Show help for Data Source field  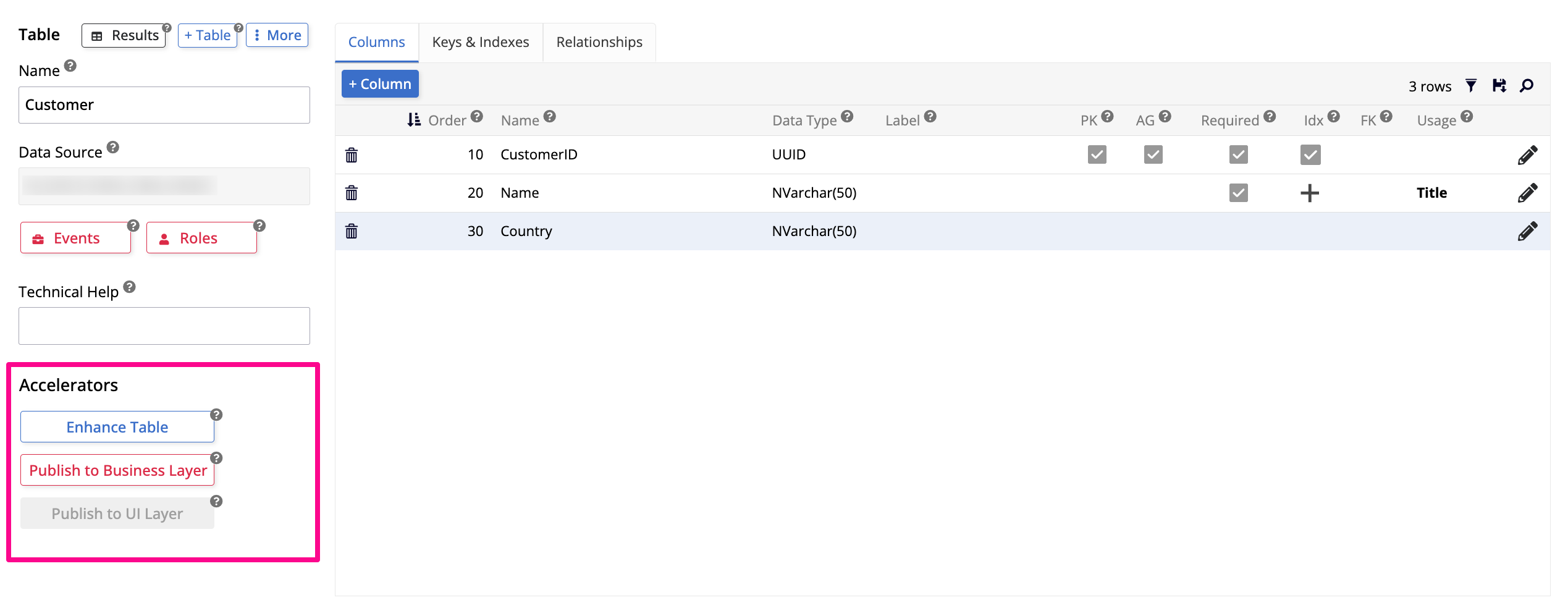112,147
